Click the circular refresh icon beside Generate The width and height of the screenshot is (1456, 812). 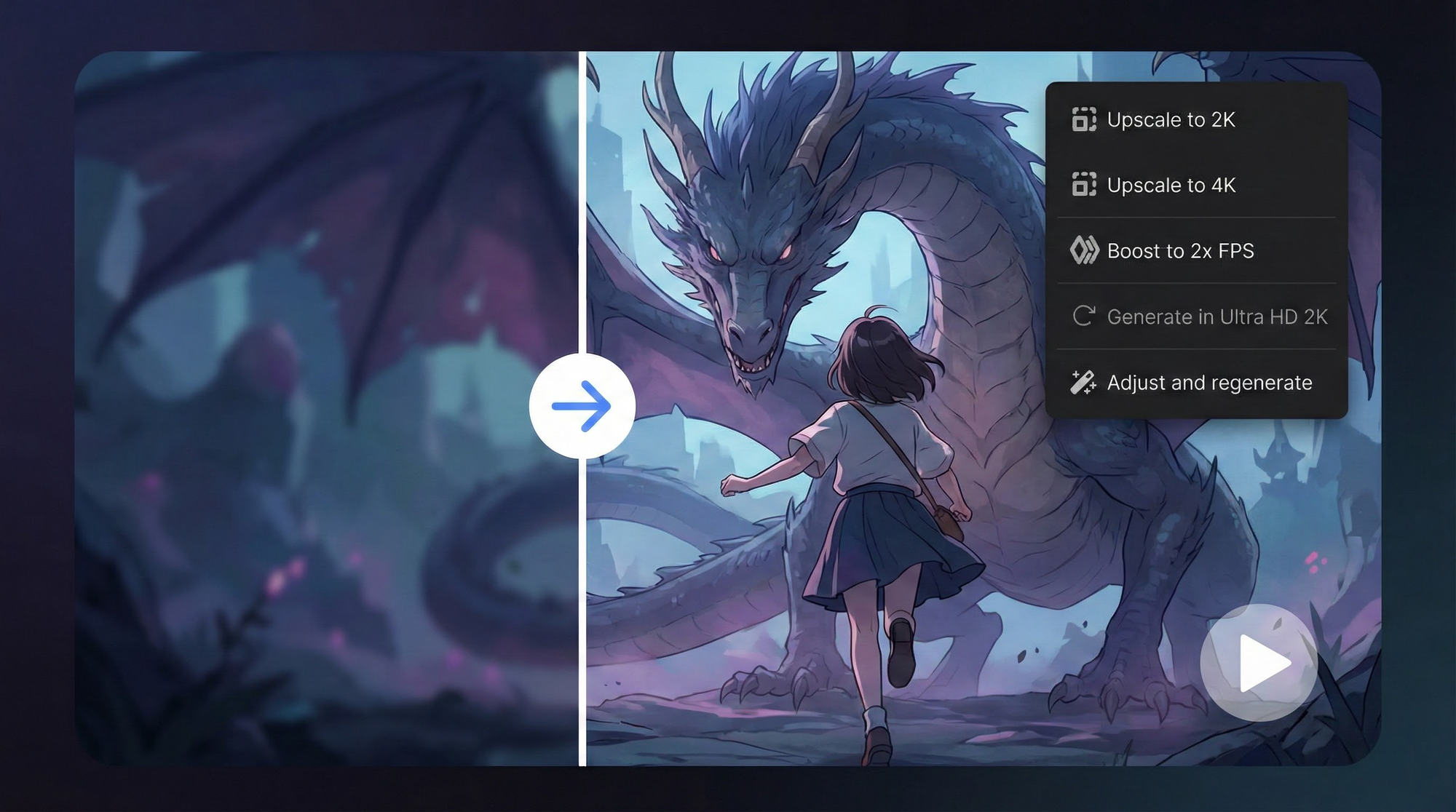pyautogui.click(x=1083, y=317)
